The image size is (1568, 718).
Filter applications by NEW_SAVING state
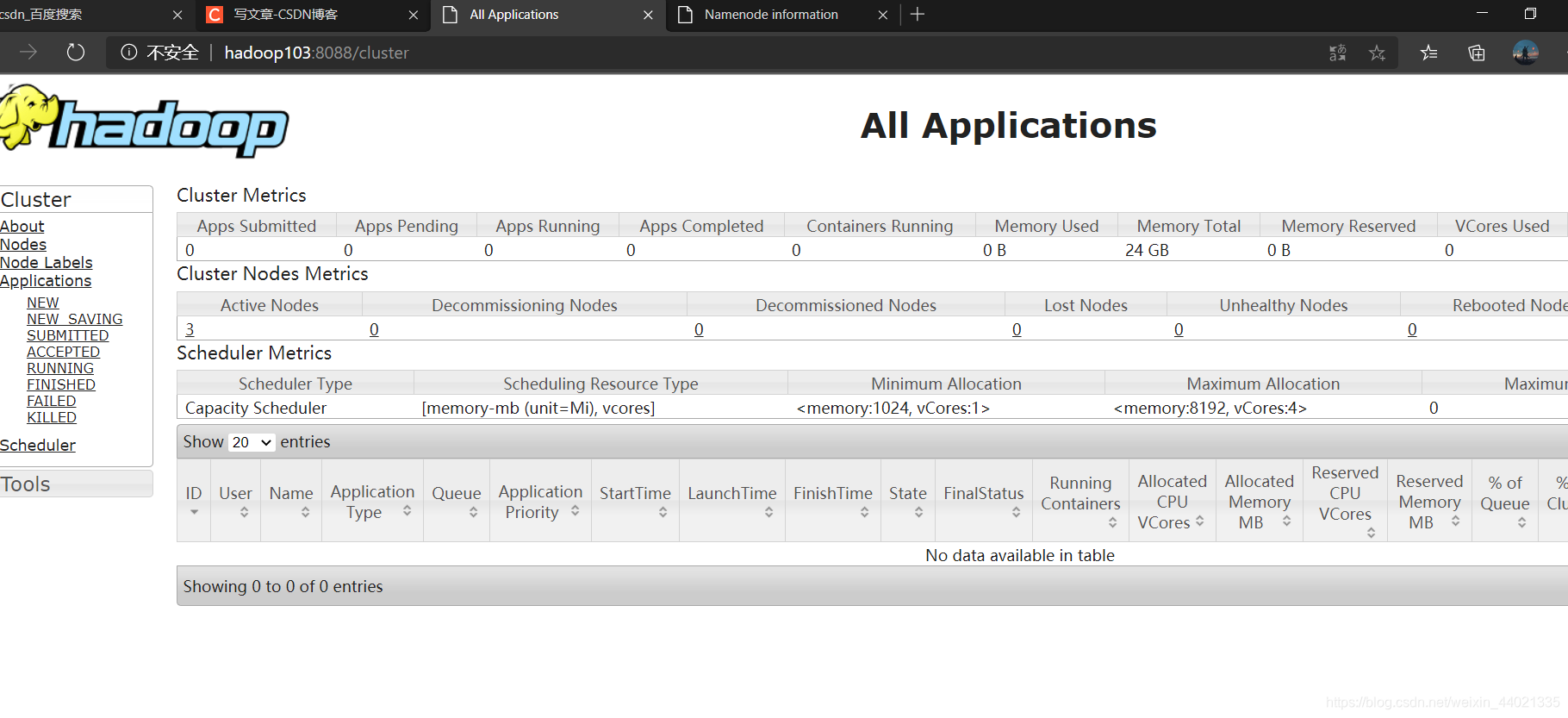74,319
